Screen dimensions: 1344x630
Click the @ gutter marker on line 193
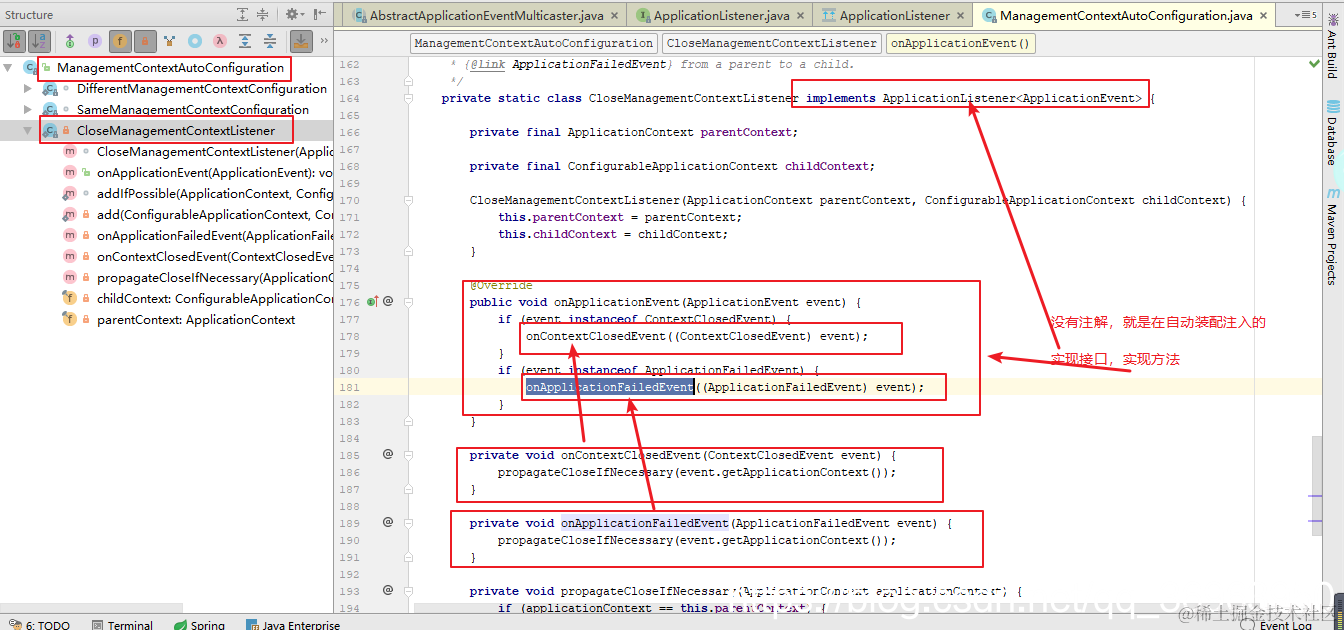pyautogui.click(x=388, y=590)
